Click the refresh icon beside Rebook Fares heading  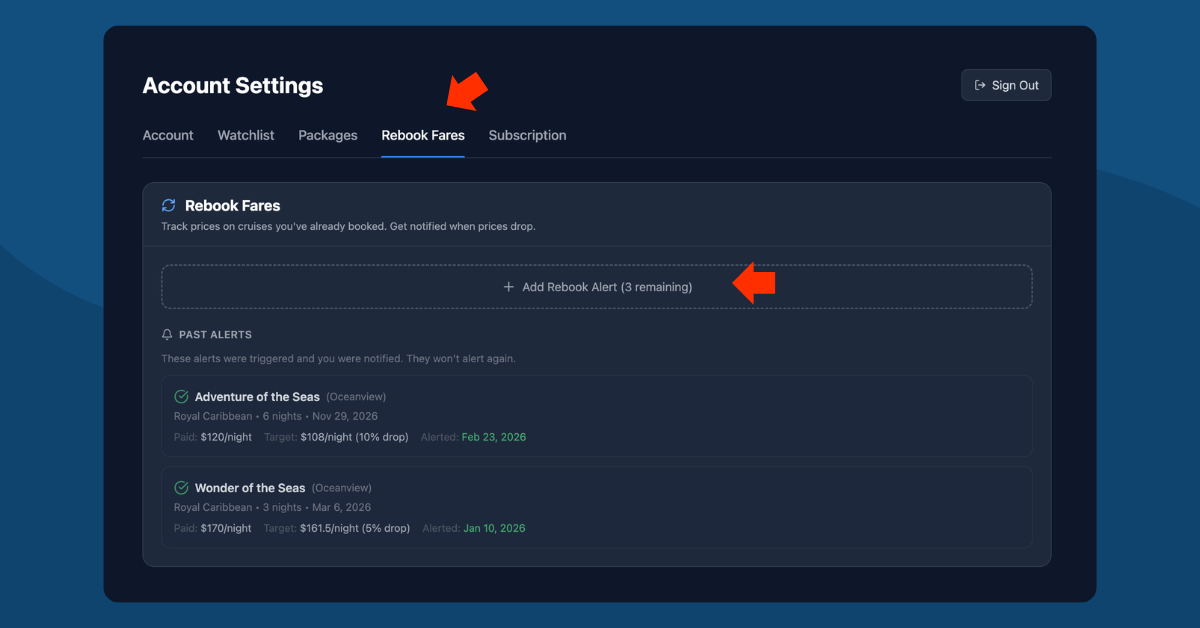tap(169, 205)
